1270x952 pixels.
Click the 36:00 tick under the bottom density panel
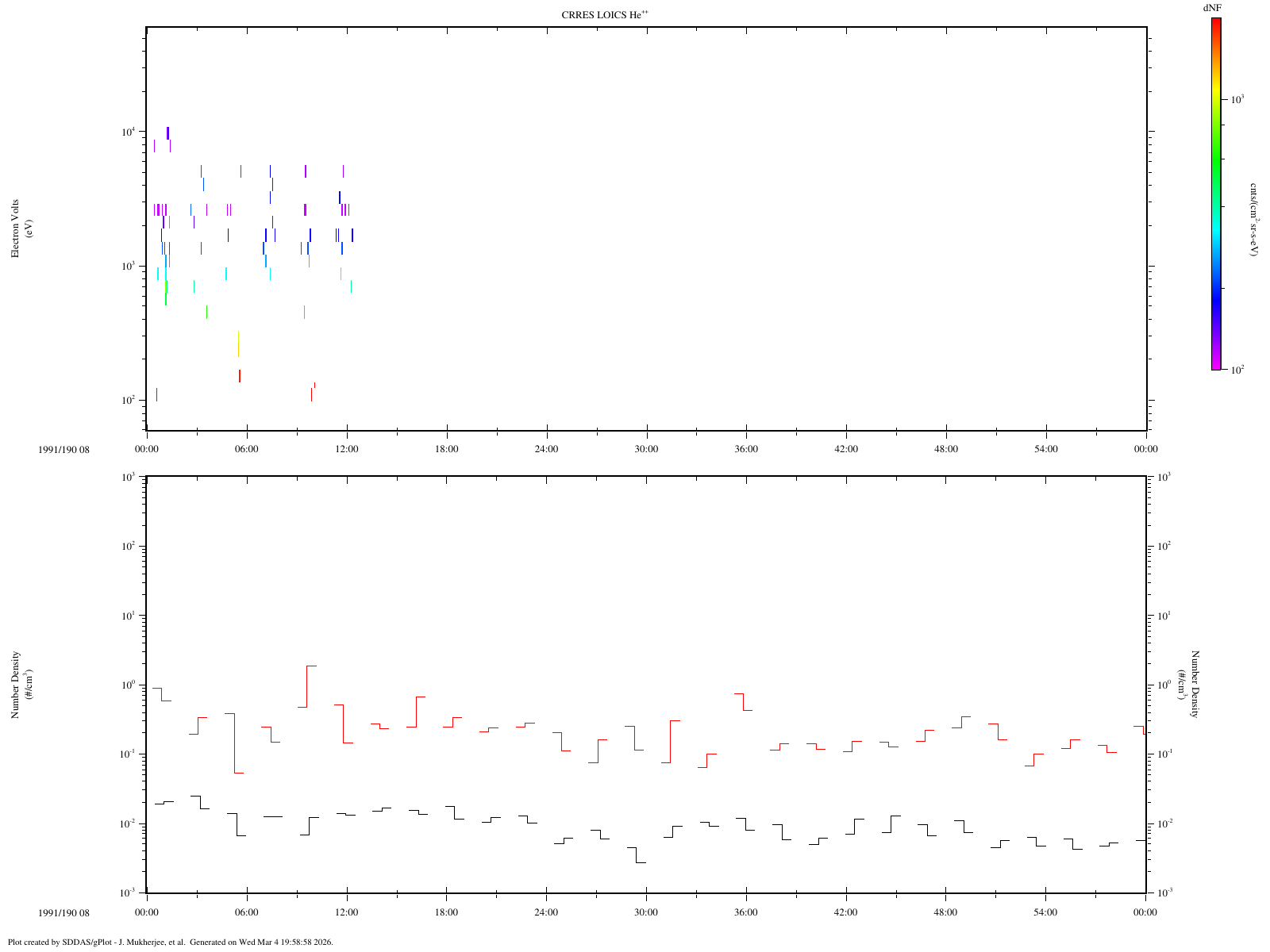click(746, 912)
